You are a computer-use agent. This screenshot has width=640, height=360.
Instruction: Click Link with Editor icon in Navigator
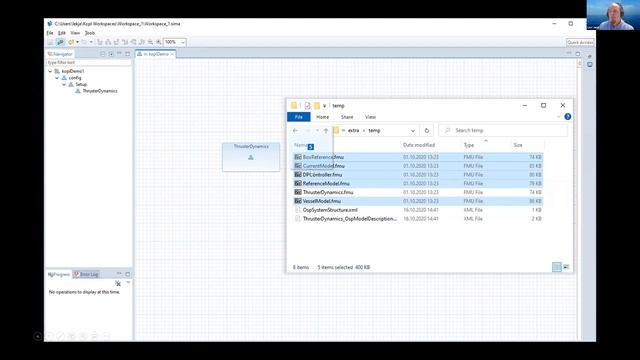(x=111, y=54)
